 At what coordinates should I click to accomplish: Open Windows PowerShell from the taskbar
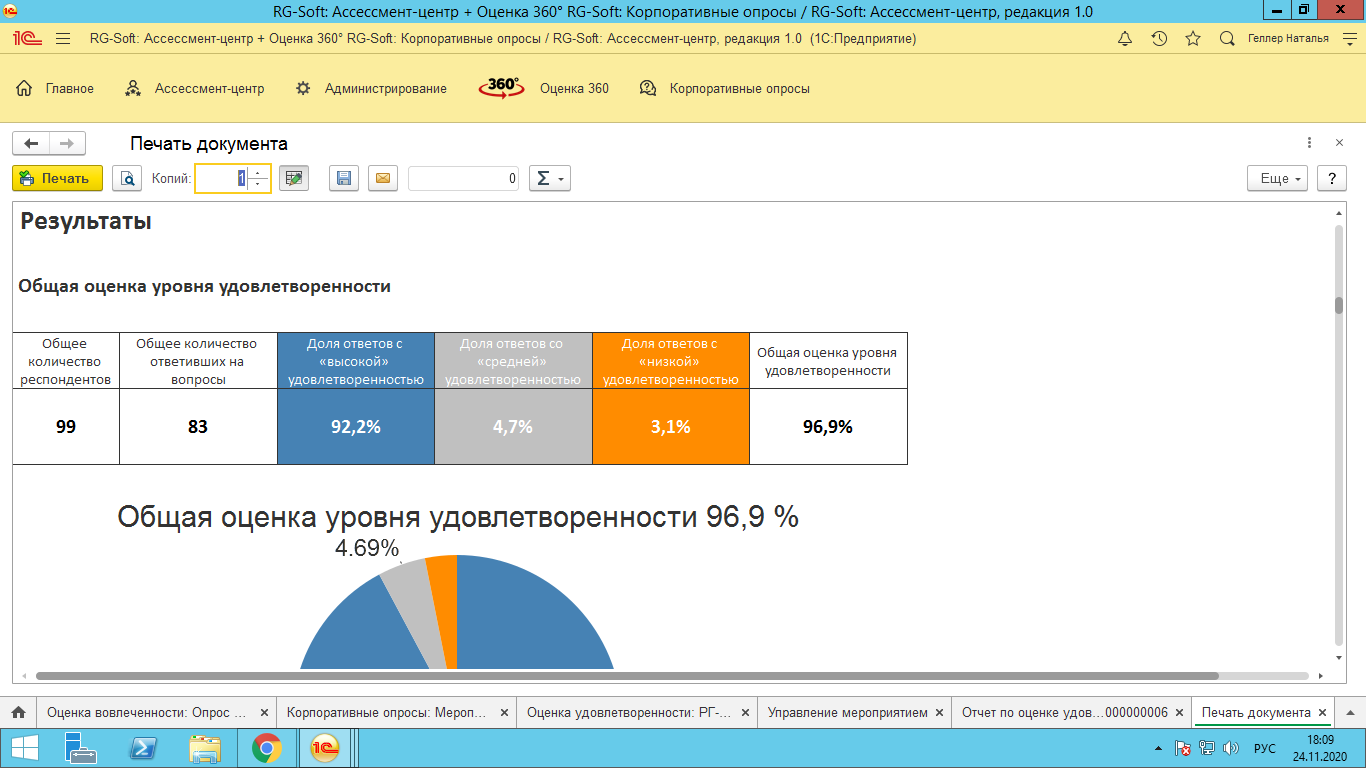[x=145, y=748]
